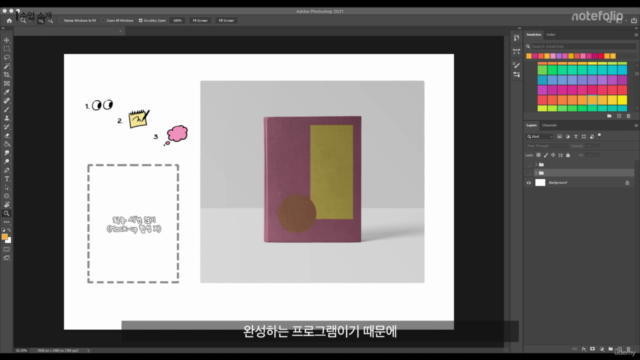Click the Fill Screen button

click(226, 20)
